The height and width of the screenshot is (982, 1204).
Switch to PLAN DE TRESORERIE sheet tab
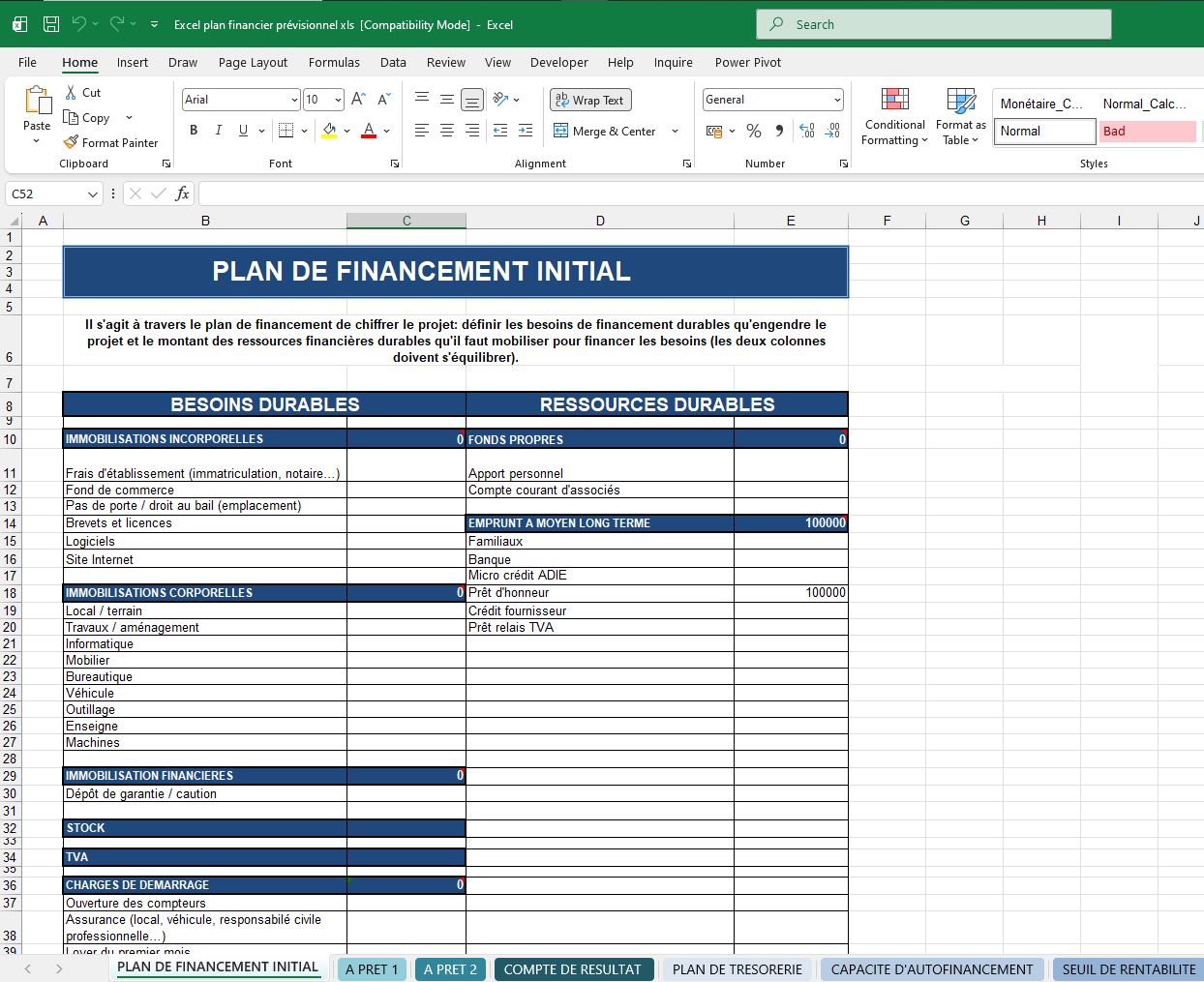pyautogui.click(x=737, y=969)
